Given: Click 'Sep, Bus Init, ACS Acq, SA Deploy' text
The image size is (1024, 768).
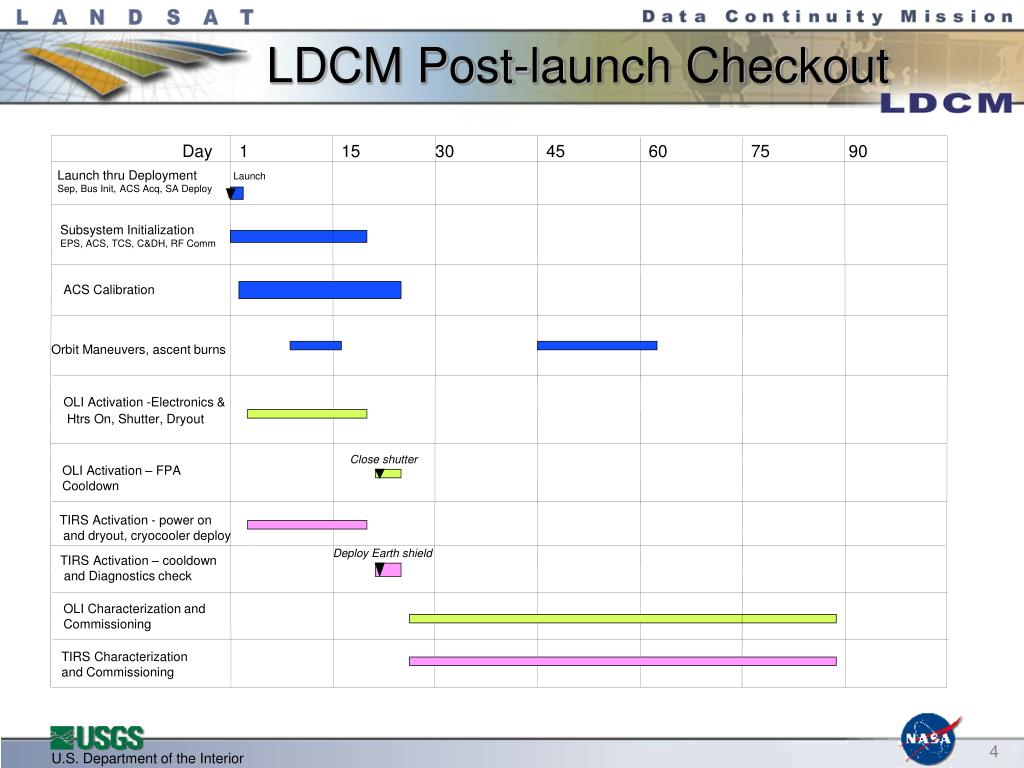Looking at the screenshot, I should click(x=135, y=189).
